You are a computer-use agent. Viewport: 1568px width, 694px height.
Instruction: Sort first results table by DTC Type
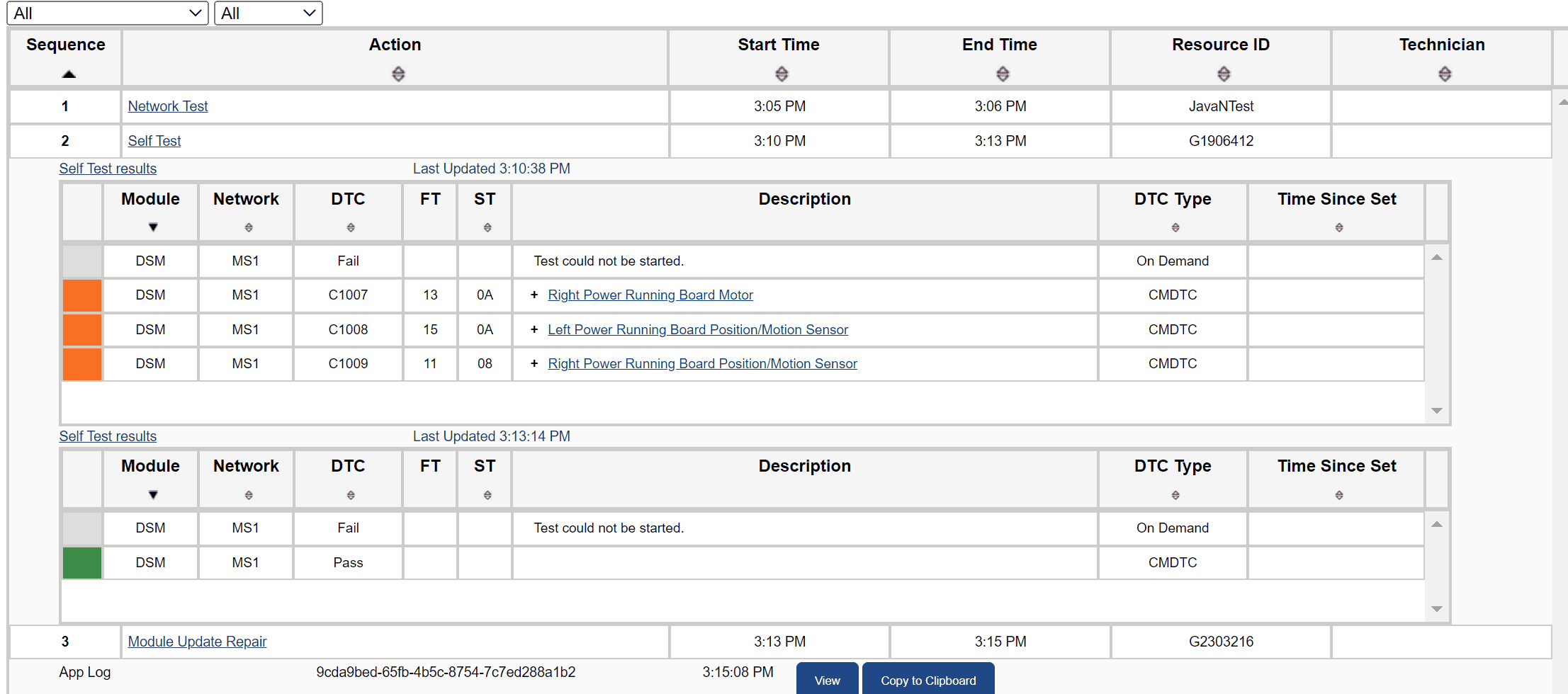(1175, 227)
